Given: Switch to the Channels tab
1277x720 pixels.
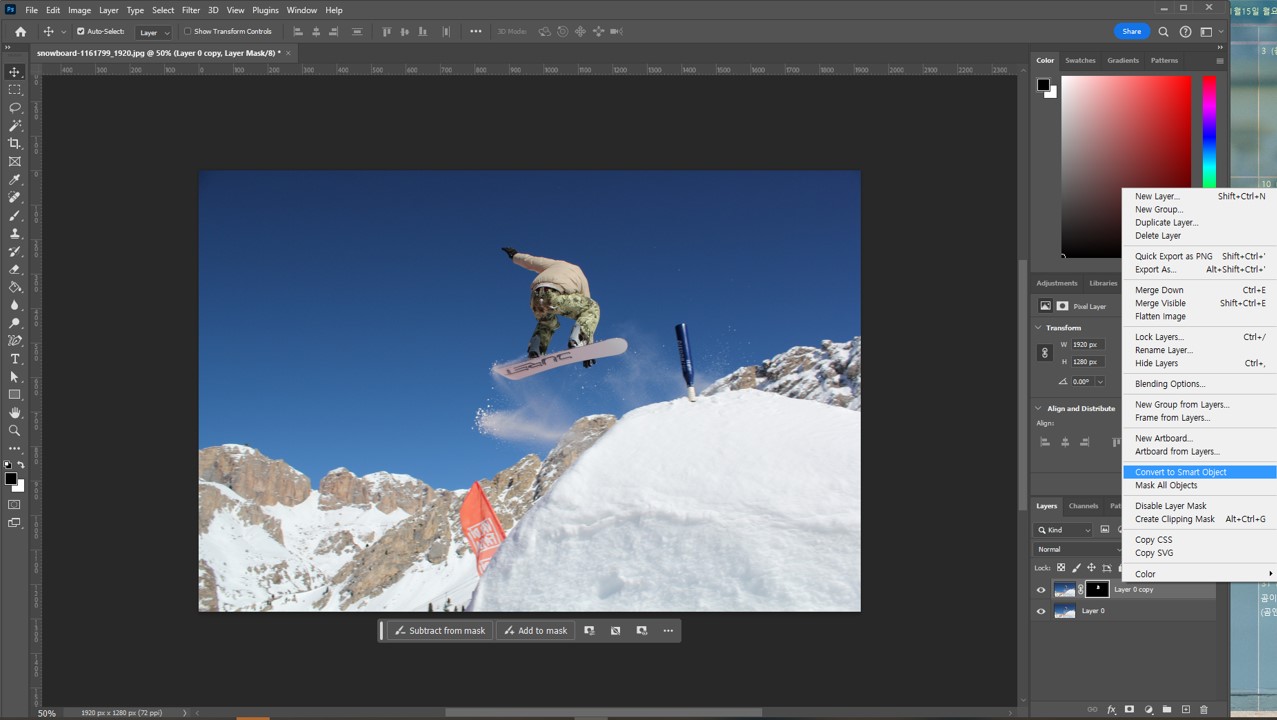Looking at the screenshot, I should 1083,506.
